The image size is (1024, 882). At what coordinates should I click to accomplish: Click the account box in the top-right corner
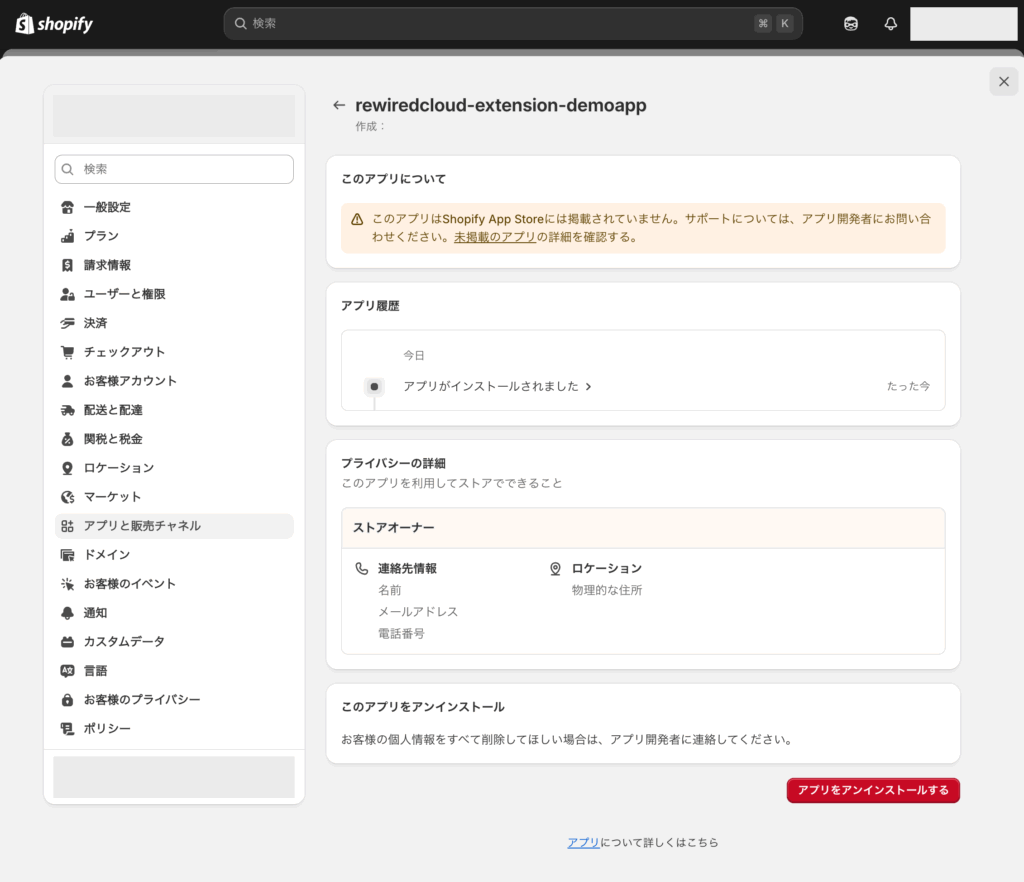tap(963, 24)
